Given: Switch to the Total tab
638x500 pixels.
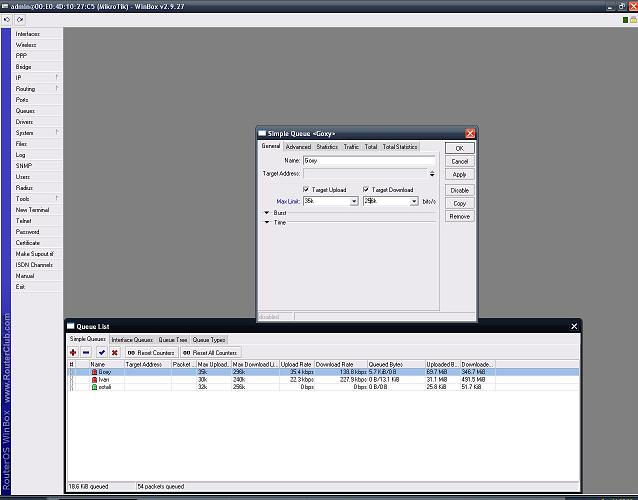Looking at the screenshot, I should pos(371,147).
